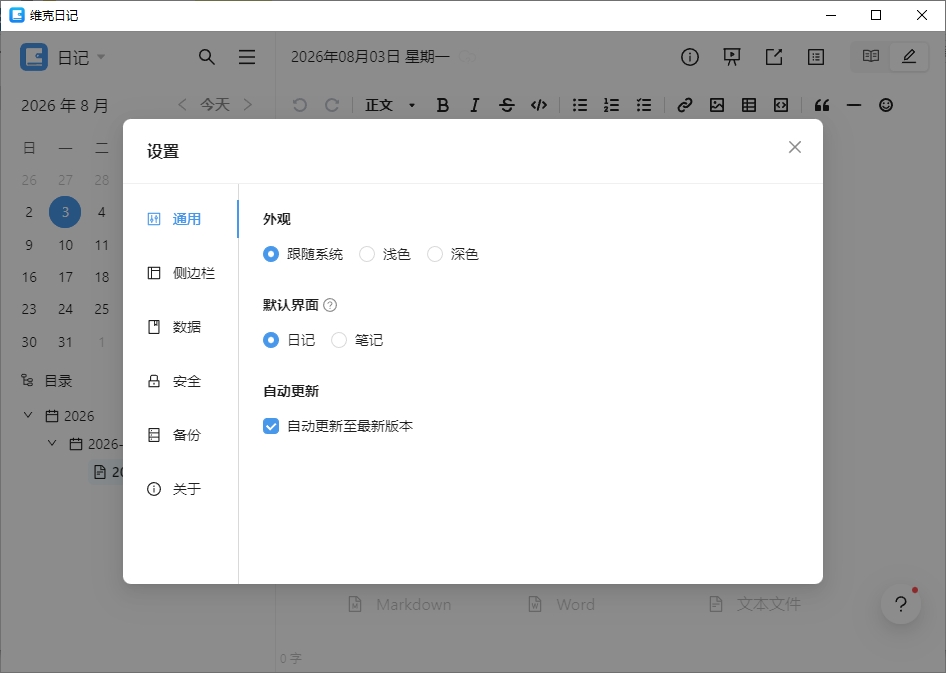946x673 pixels.
Task: Click the cloud sync status icon
Action: pos(468,57)
